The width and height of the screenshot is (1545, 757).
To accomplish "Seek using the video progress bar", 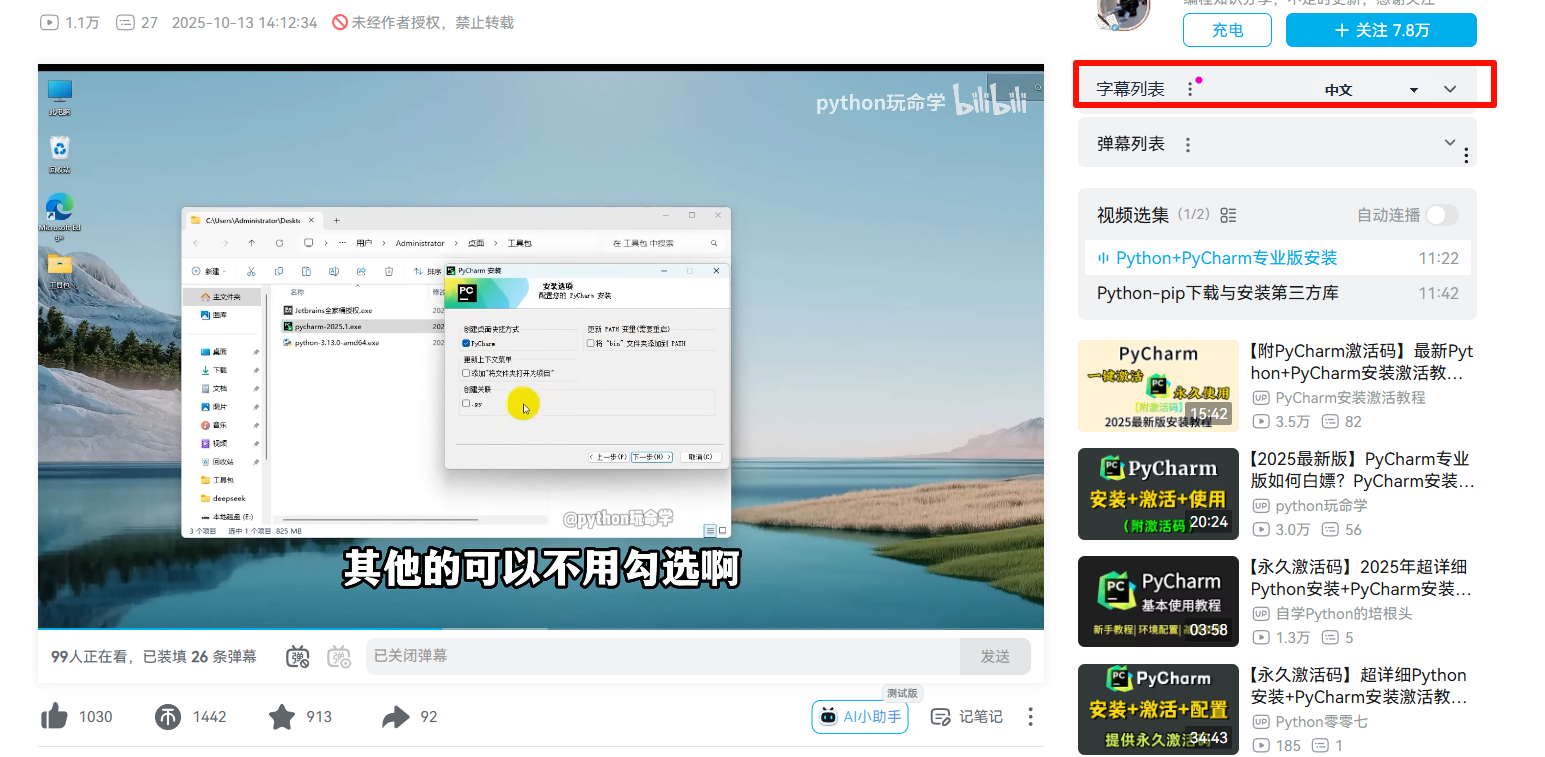I will tap(541, 628).
